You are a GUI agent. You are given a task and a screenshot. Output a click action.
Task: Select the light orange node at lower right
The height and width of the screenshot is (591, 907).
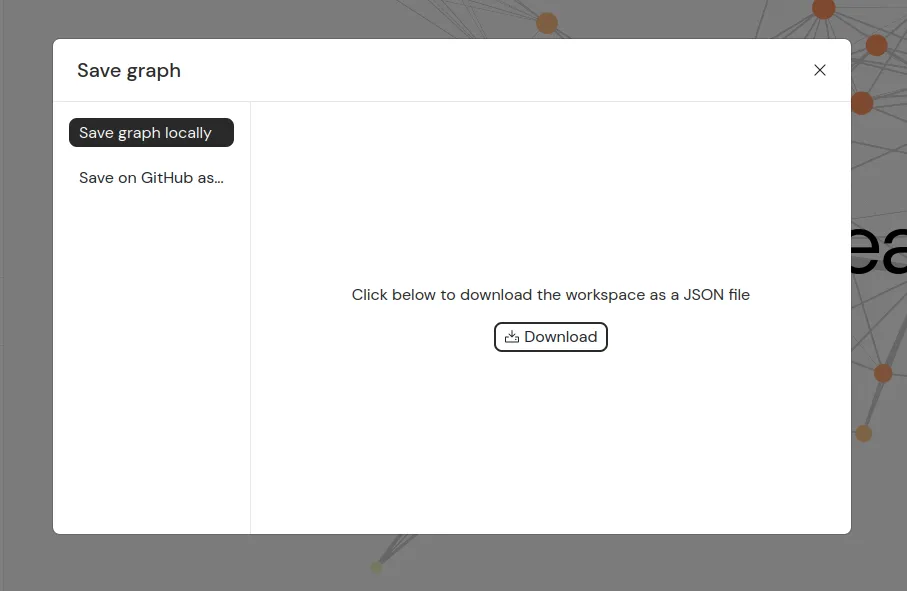click(864, 433)
